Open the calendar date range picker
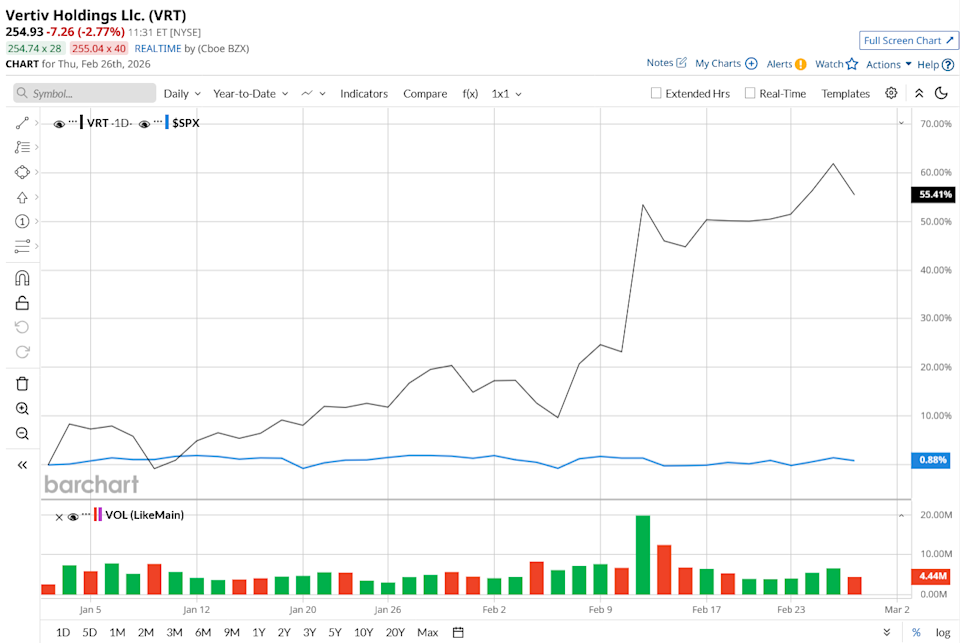This screenshot has width=960, height=643. point(458,632)
